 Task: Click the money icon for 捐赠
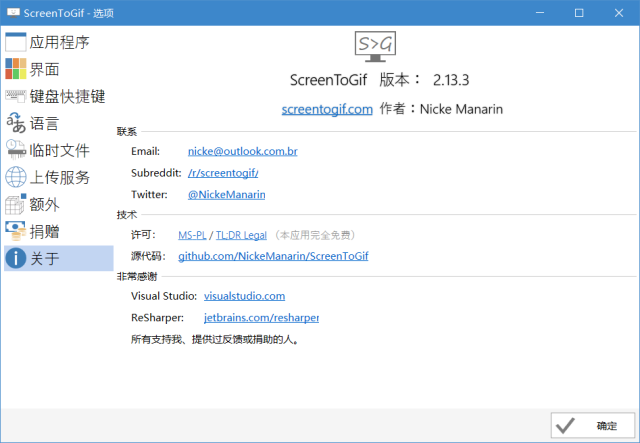(x=16, y=231)
